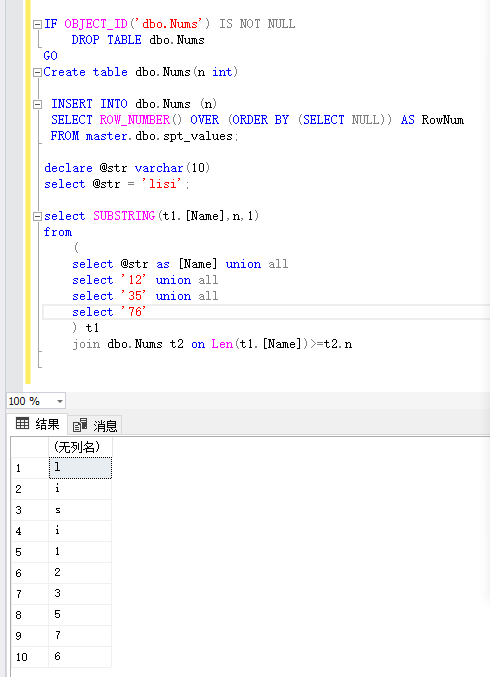Viewport: 490px width, 677px height.
Task: Click the 'lisi' string literal
Action: click(162, 184)
